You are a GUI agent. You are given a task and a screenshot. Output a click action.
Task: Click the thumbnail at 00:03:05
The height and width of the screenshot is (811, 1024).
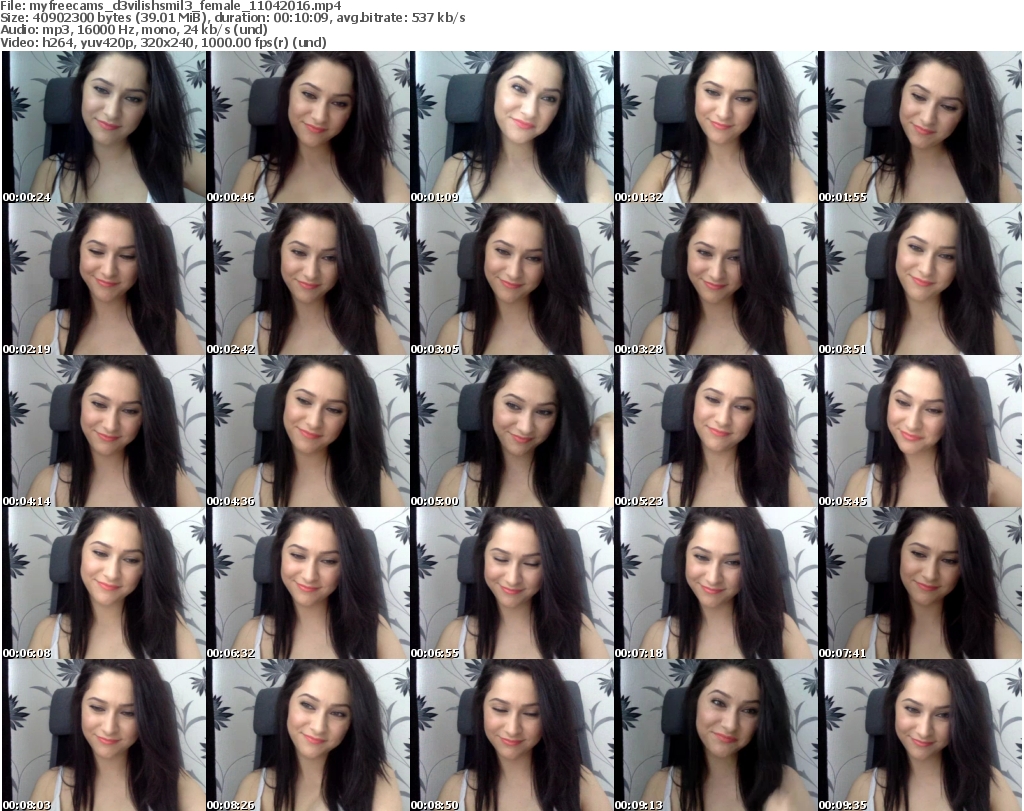[x=512, y=279]
